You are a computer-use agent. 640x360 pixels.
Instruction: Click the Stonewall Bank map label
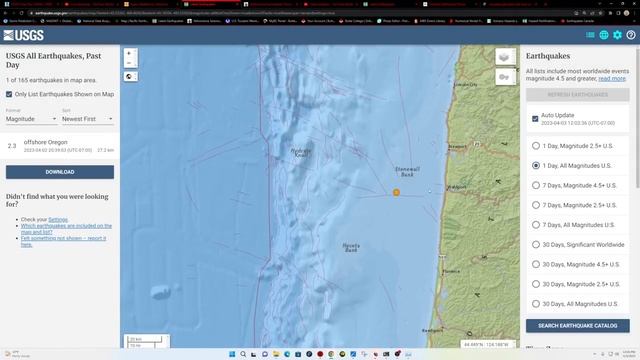(x=407, y=171)
